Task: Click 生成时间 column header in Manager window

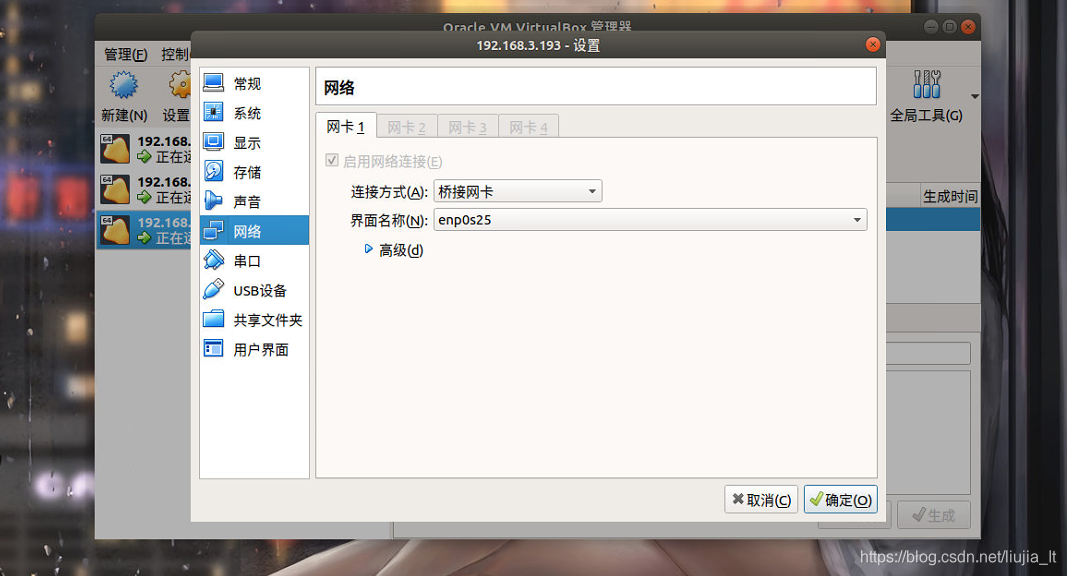Action: [x=950, y=196]
